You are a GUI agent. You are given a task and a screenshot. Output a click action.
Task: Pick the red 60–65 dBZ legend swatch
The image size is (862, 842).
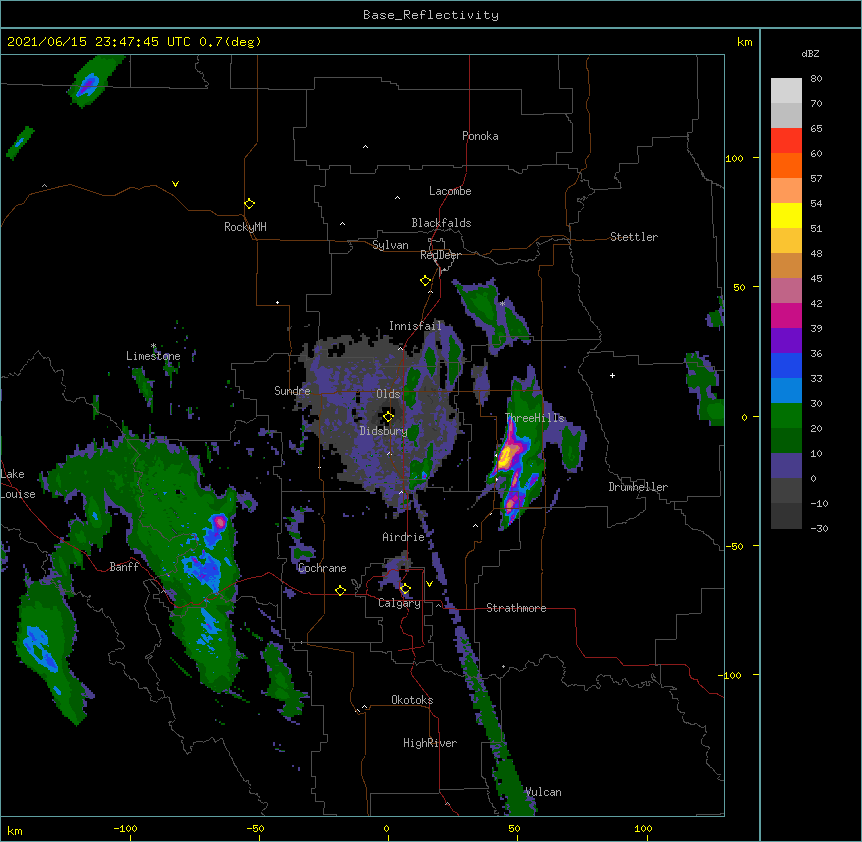pos(786,141)
